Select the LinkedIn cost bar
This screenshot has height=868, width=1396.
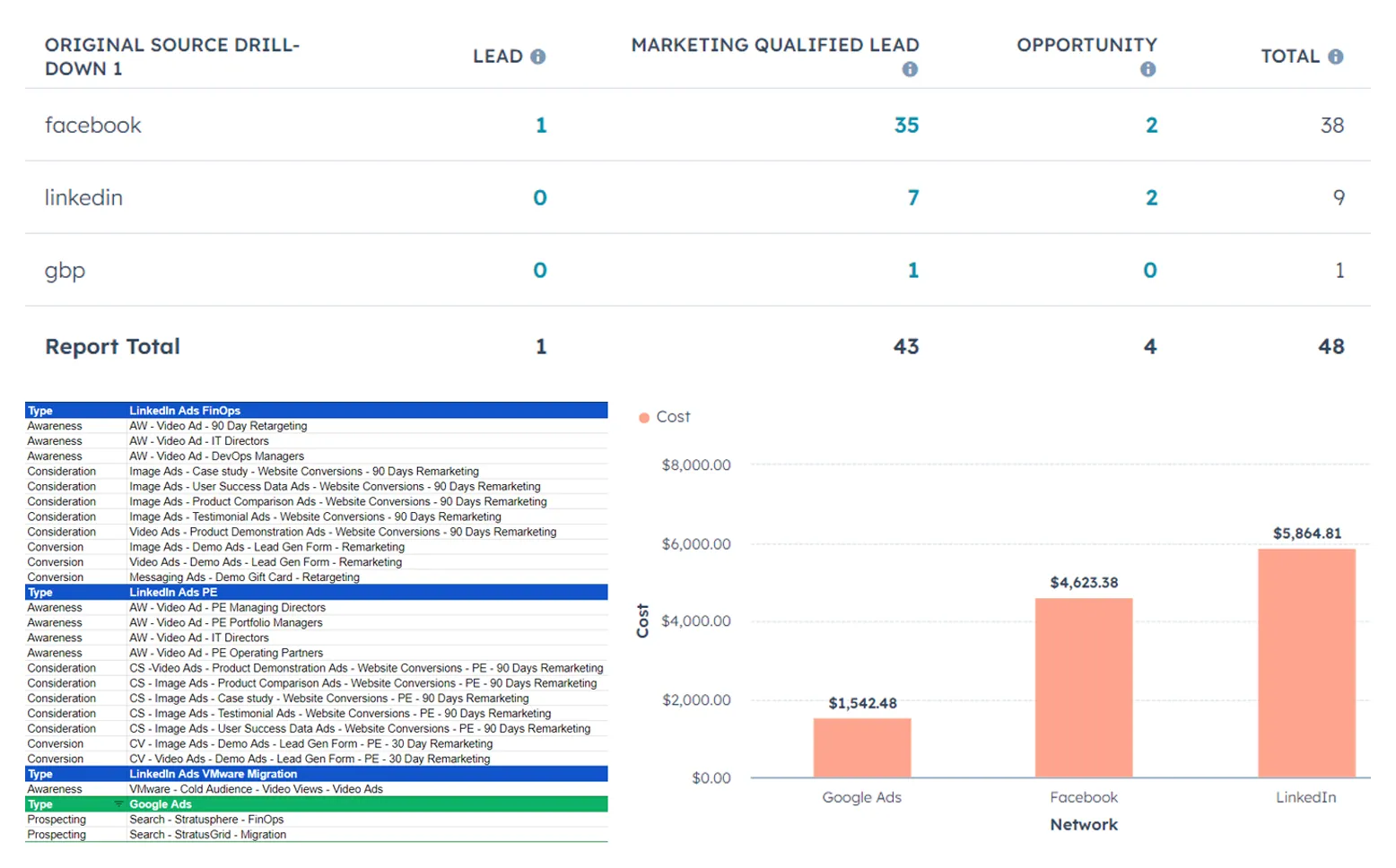(x=1306, y=664)
